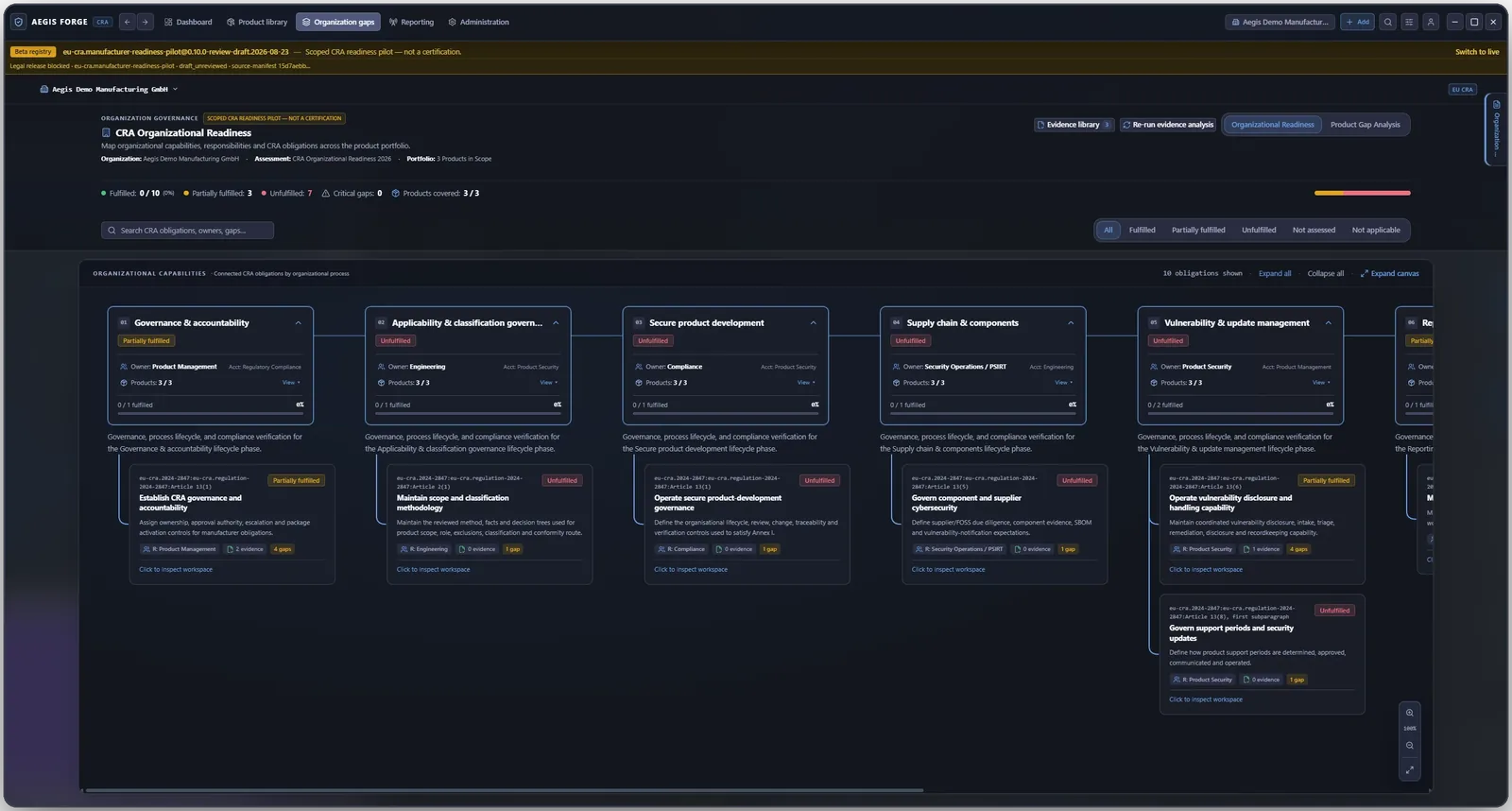Viewport: 1512px width, 811px height.
Task: Click Governance & accountability 0/1 fulfilled progress bar
Action: 211,413
